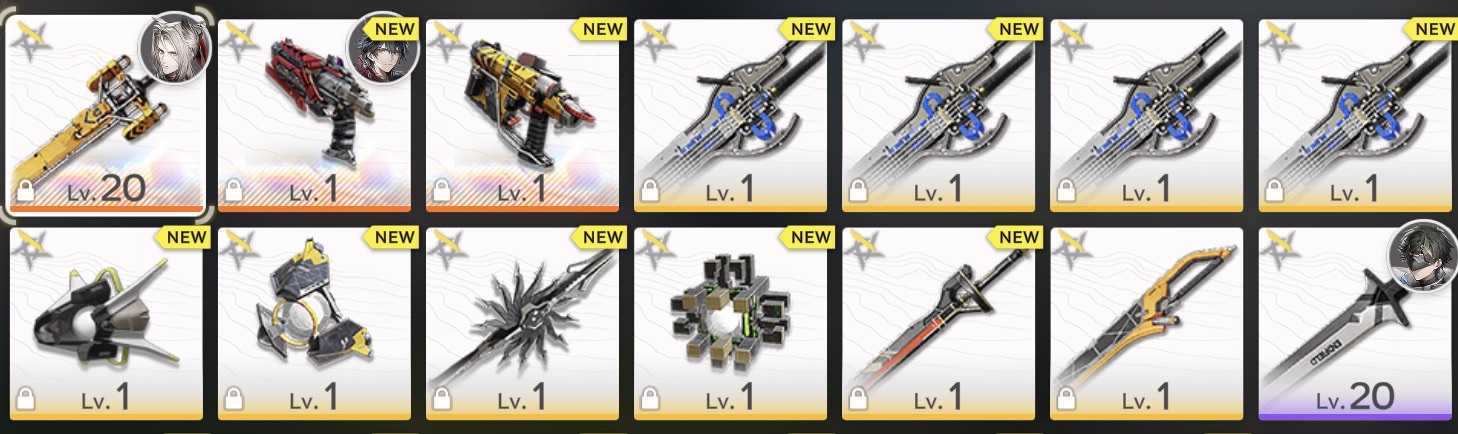Select the spiky black starburst weapon
Viewport: 1458px width, 434px height.
(x=522, y=323)
